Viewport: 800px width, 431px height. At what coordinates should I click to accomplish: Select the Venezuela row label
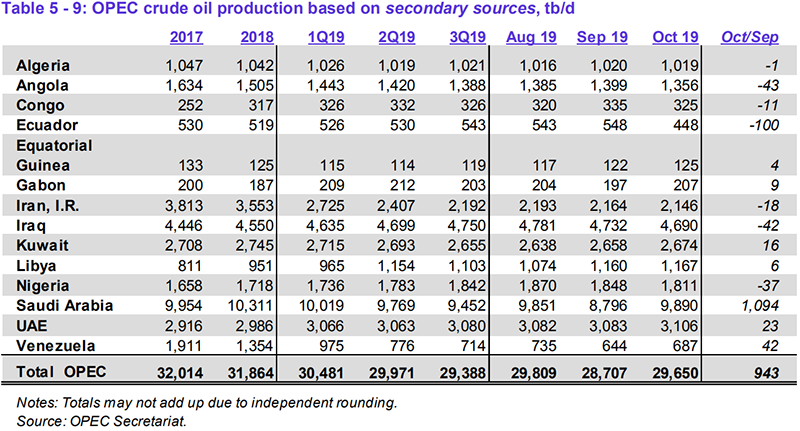[56, 346]
